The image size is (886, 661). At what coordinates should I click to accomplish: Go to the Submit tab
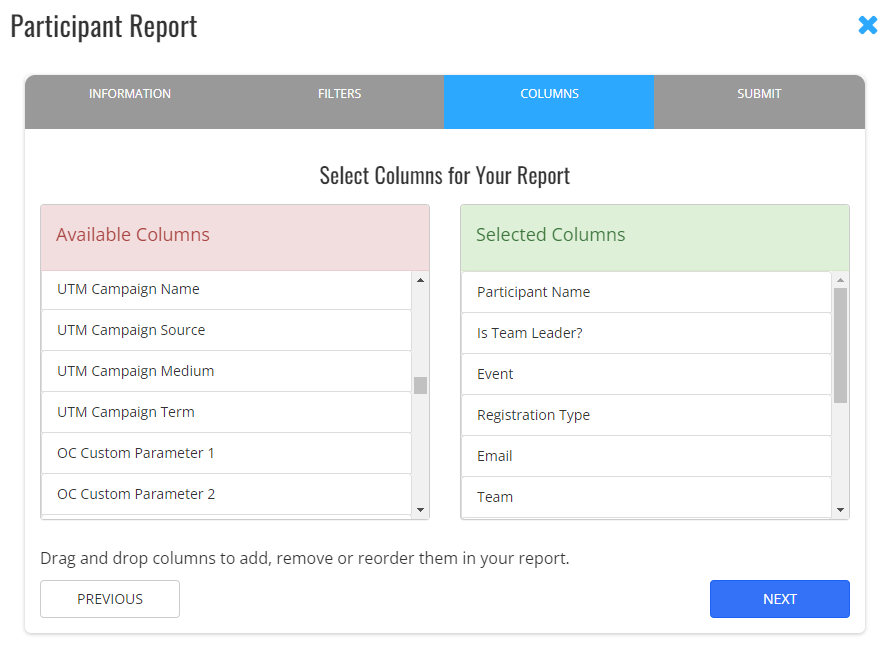[759, 94]
